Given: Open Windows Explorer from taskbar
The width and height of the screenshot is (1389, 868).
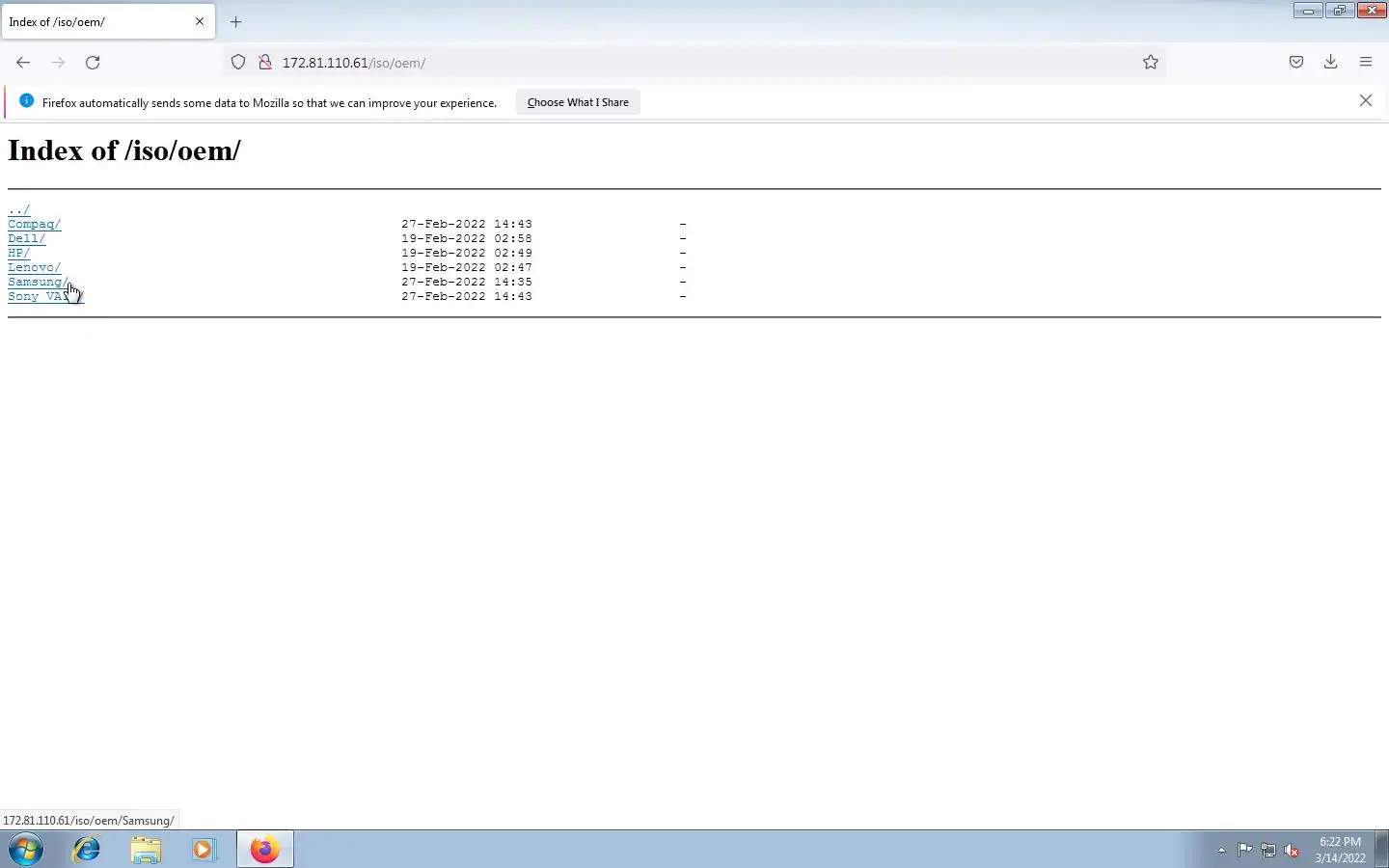Looking at the screenshot, I should click(146, 850).
